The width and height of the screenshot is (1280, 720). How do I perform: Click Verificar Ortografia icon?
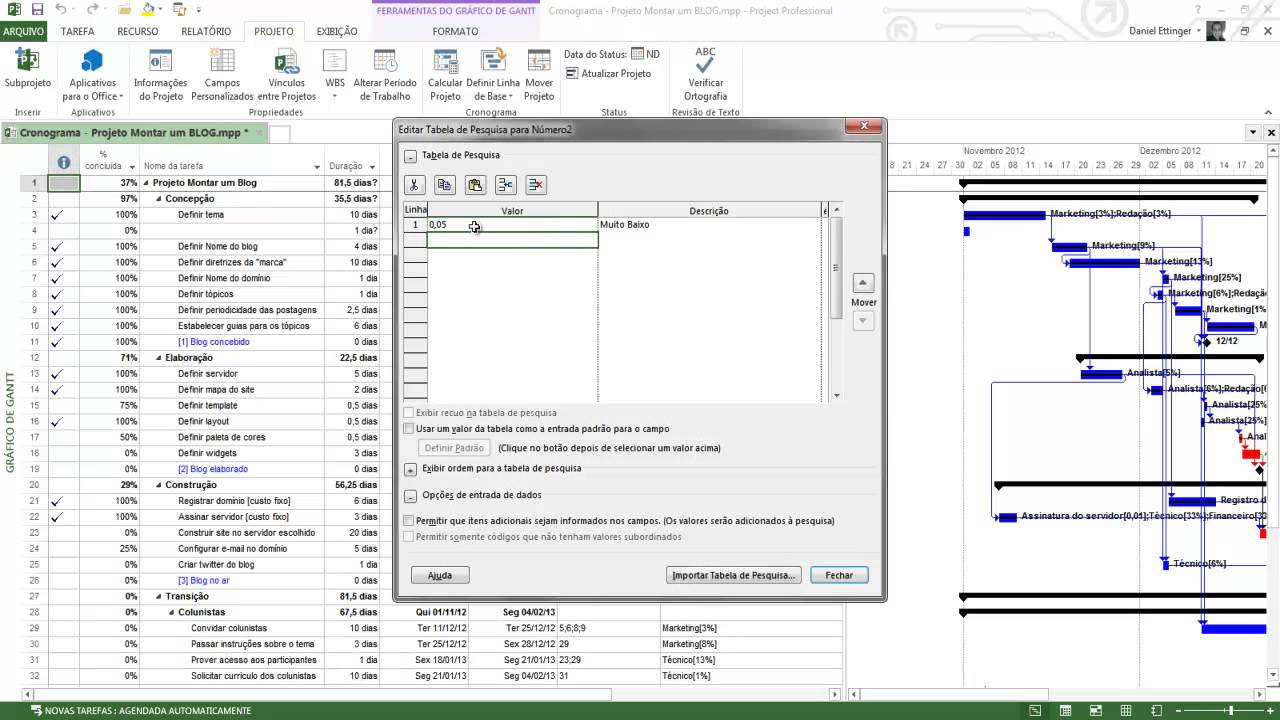pos(705,62)
